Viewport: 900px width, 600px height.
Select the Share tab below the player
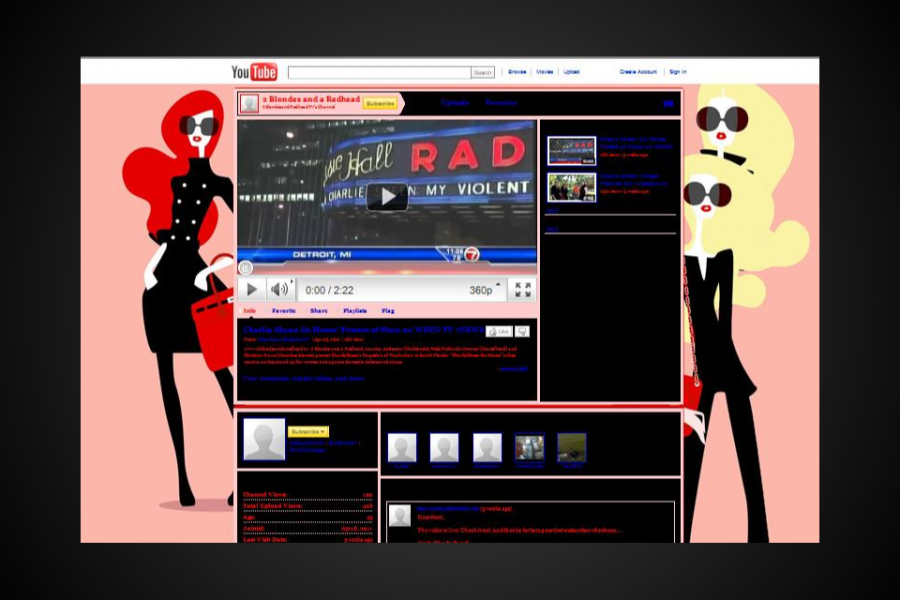point(319,311)
